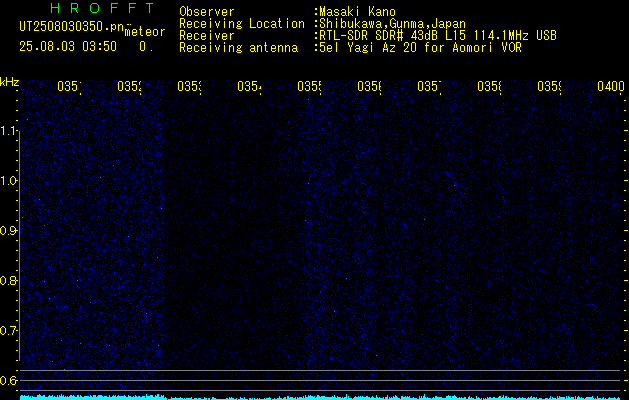This screenshot has height=400, width=629.
Task: Select the filename UT2508030350.pn text
Action: click(71, 26)
